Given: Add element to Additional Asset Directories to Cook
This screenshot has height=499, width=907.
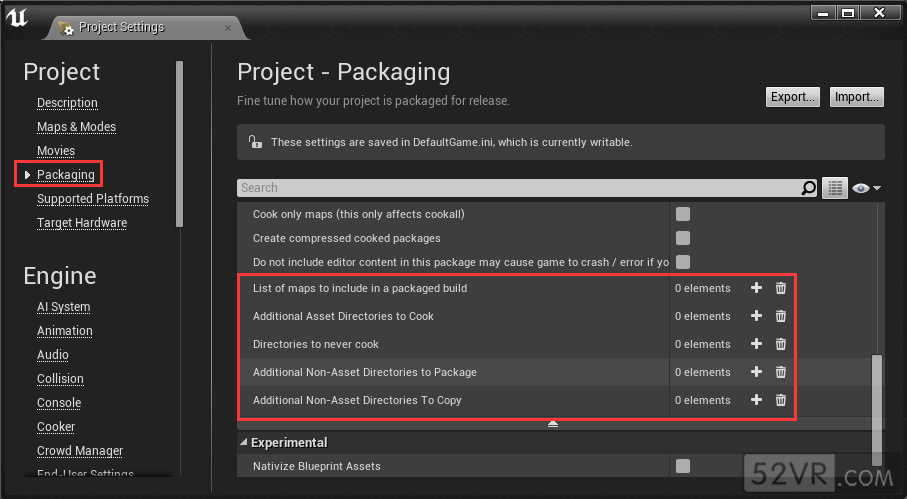Looking at the screenshot, I should [x=756, y=316].
